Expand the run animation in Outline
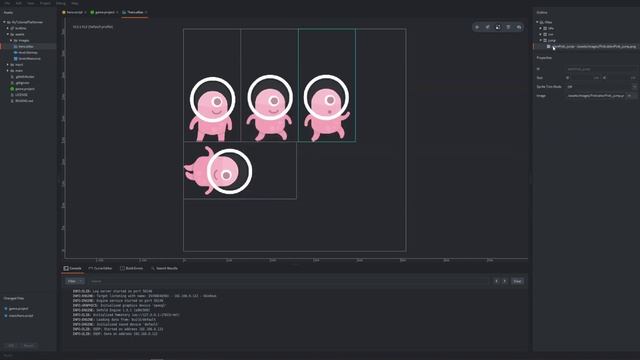Screen dimensions: 640x360 coord(540,34)
